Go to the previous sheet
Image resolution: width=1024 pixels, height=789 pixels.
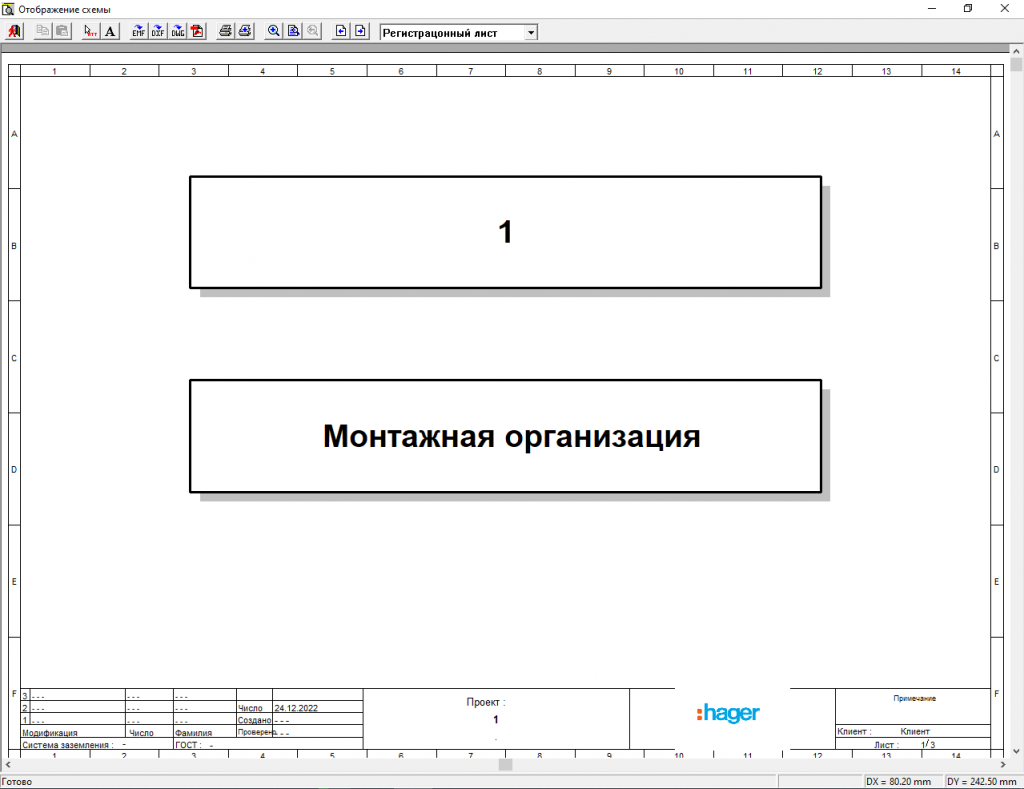341,32
